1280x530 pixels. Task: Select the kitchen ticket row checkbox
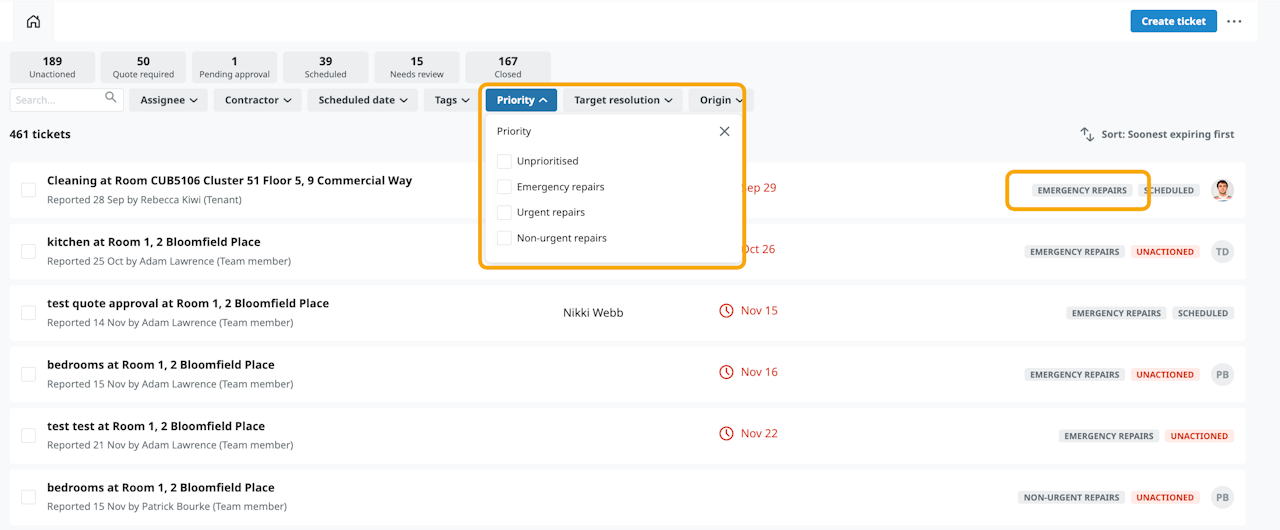click(28, 252)
